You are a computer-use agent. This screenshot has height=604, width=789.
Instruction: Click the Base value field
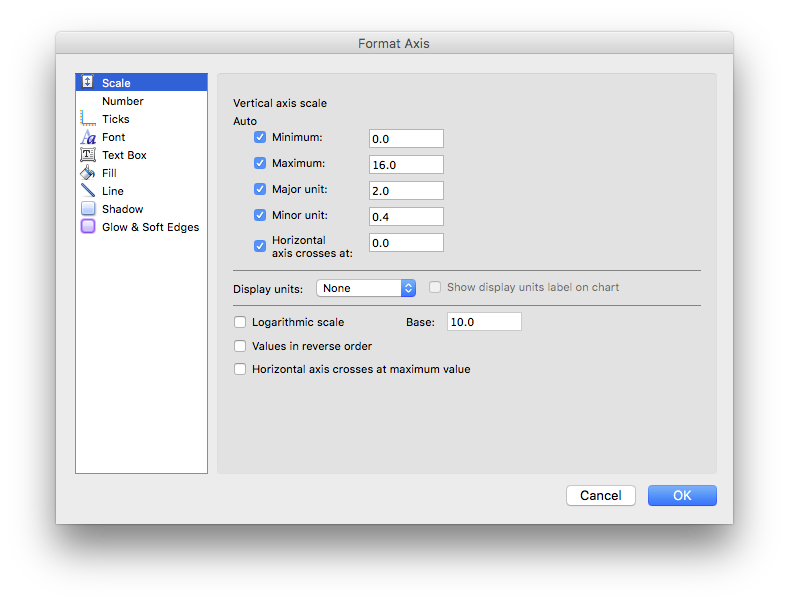pos(484,322)
